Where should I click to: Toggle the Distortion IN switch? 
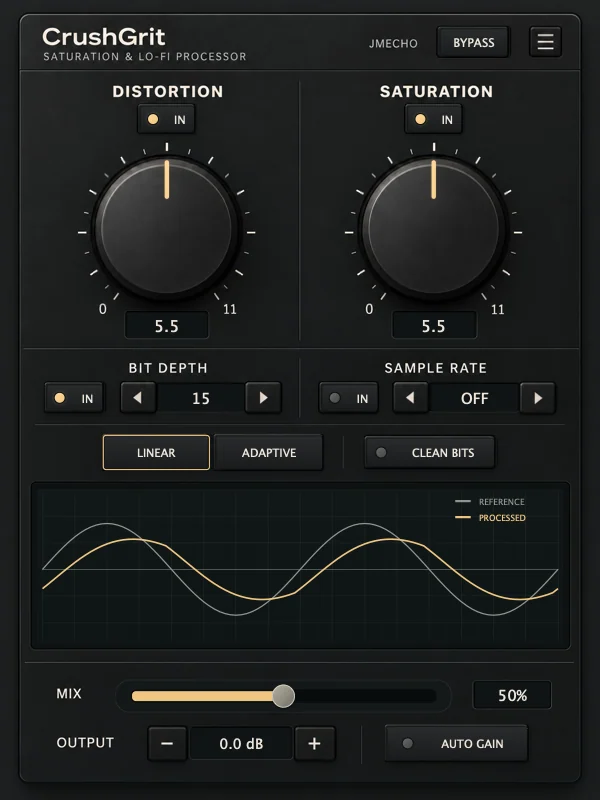[166, 119]
